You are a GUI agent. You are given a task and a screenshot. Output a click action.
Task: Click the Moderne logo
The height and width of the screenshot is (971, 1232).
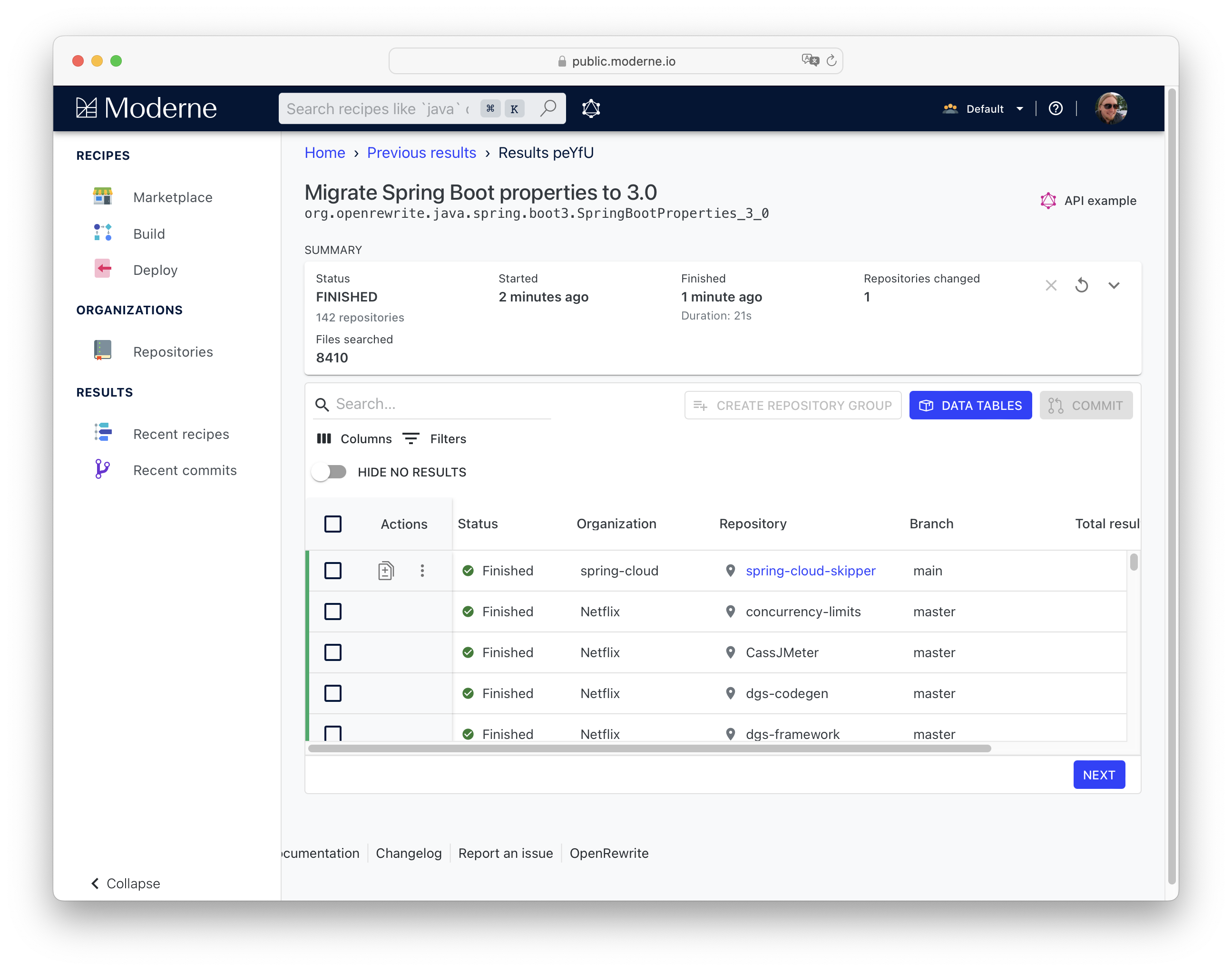[x=146, y=108]
